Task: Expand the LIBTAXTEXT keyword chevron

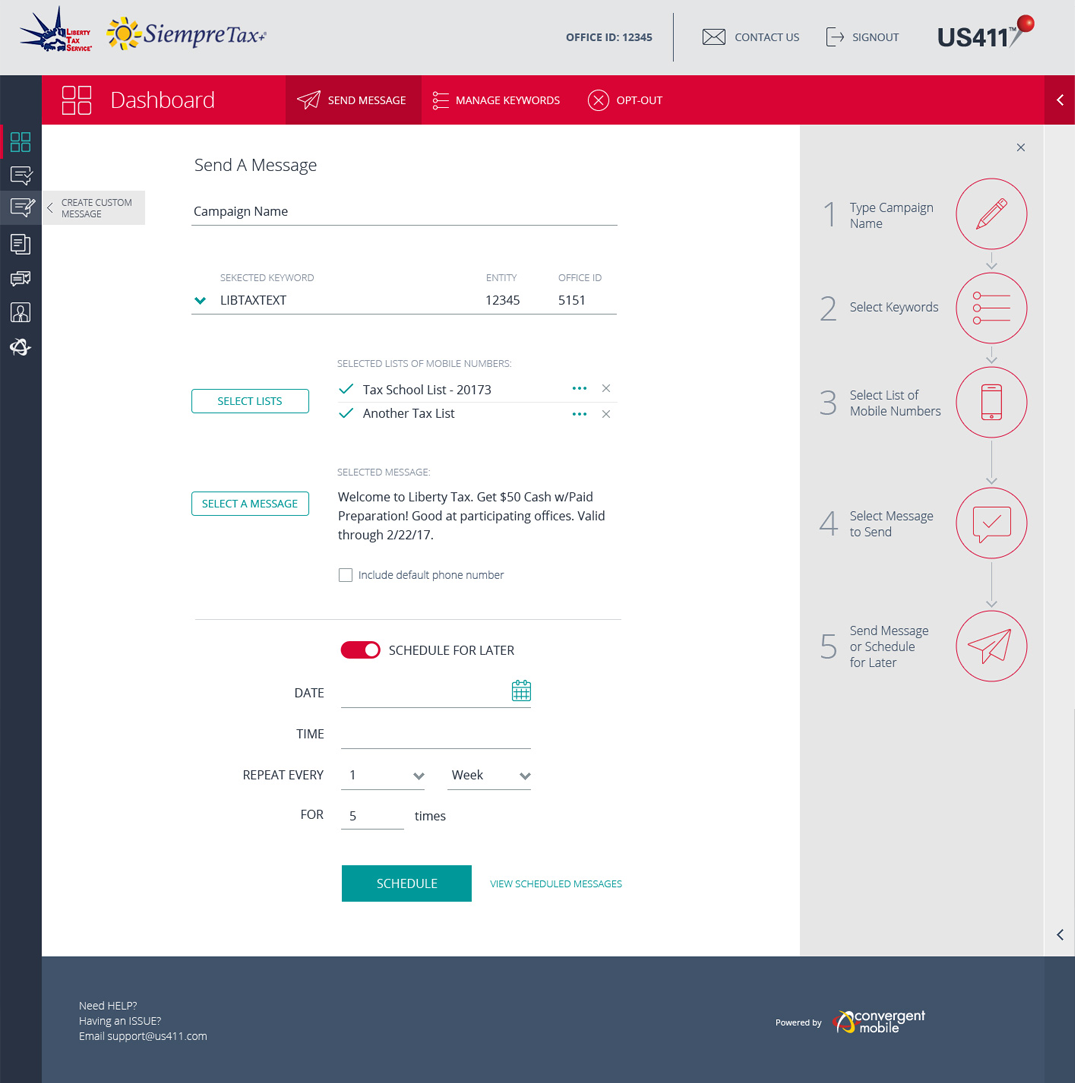Action: (x=200, y=300)
